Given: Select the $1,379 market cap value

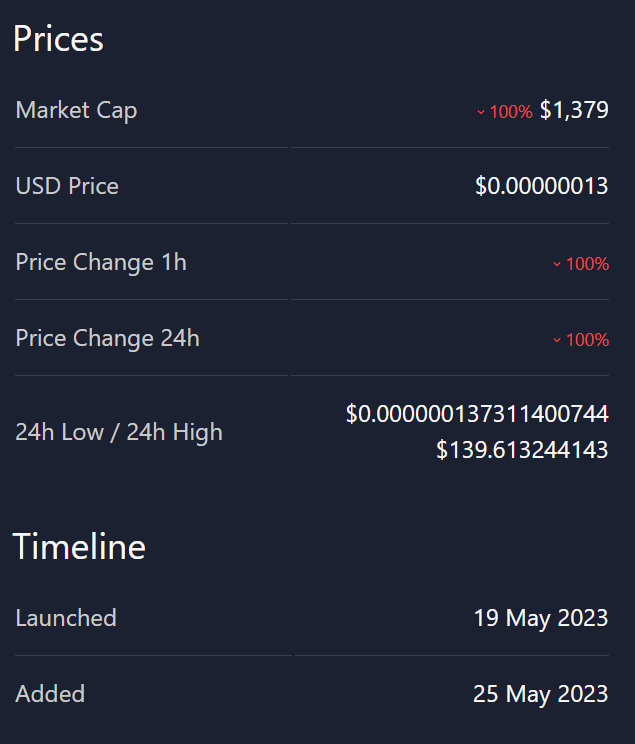Looking at the screenshot, I should [x=574, y=110].
